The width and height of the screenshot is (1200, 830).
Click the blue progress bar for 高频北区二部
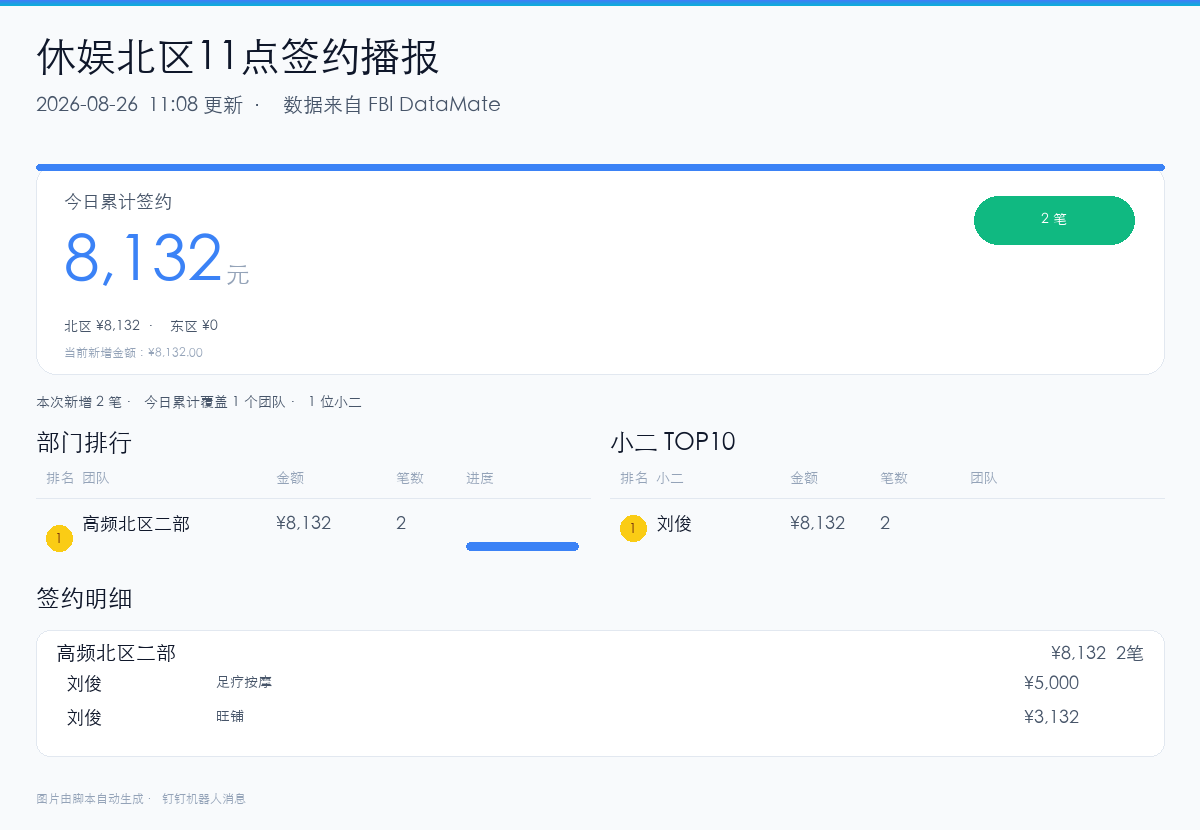tap(522, 546)
